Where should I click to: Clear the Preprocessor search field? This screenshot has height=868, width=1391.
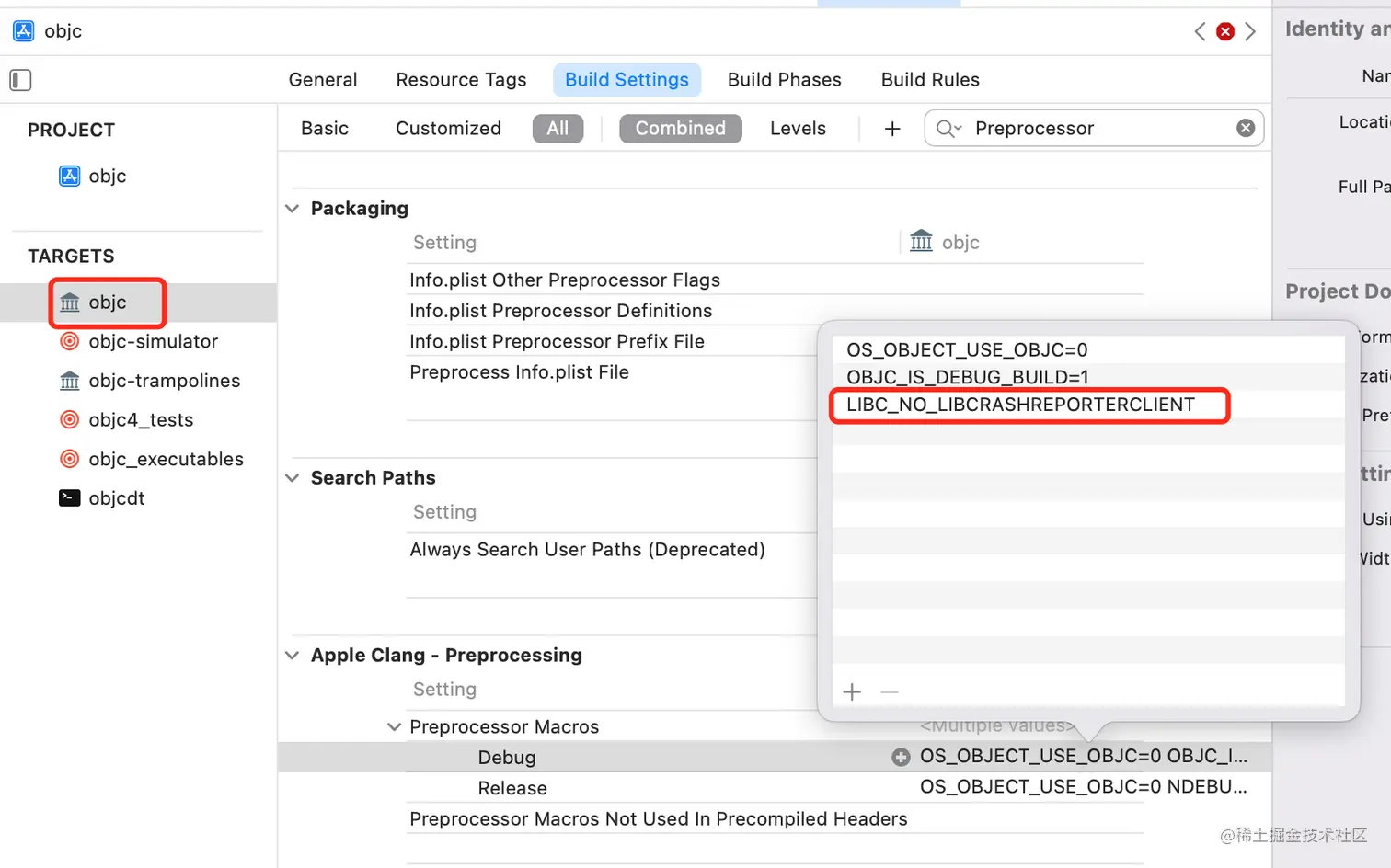(1245, 128)
